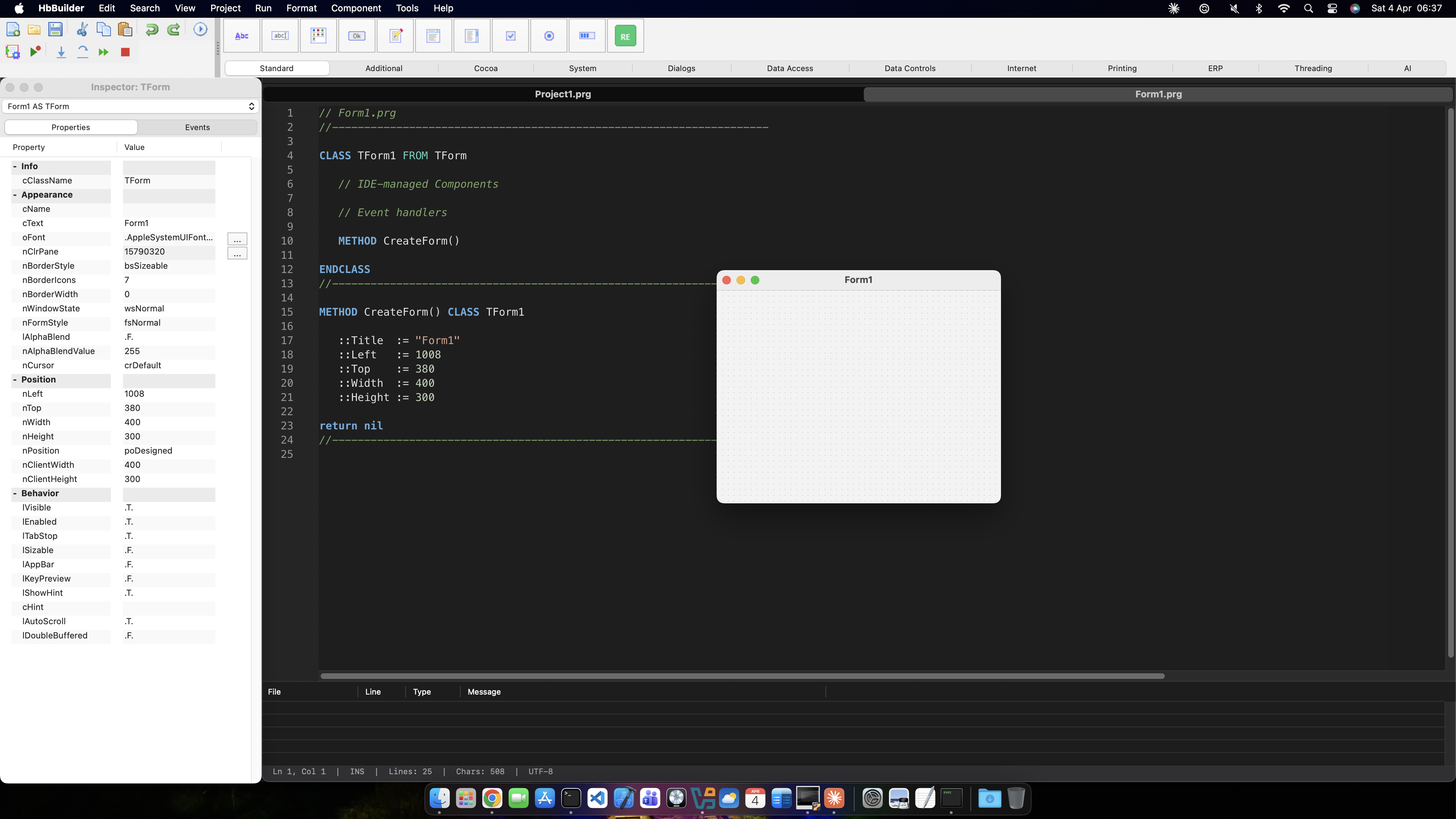Stop the running program with the red square
Screen dimensions: 1456x819
tap(125, 52)
